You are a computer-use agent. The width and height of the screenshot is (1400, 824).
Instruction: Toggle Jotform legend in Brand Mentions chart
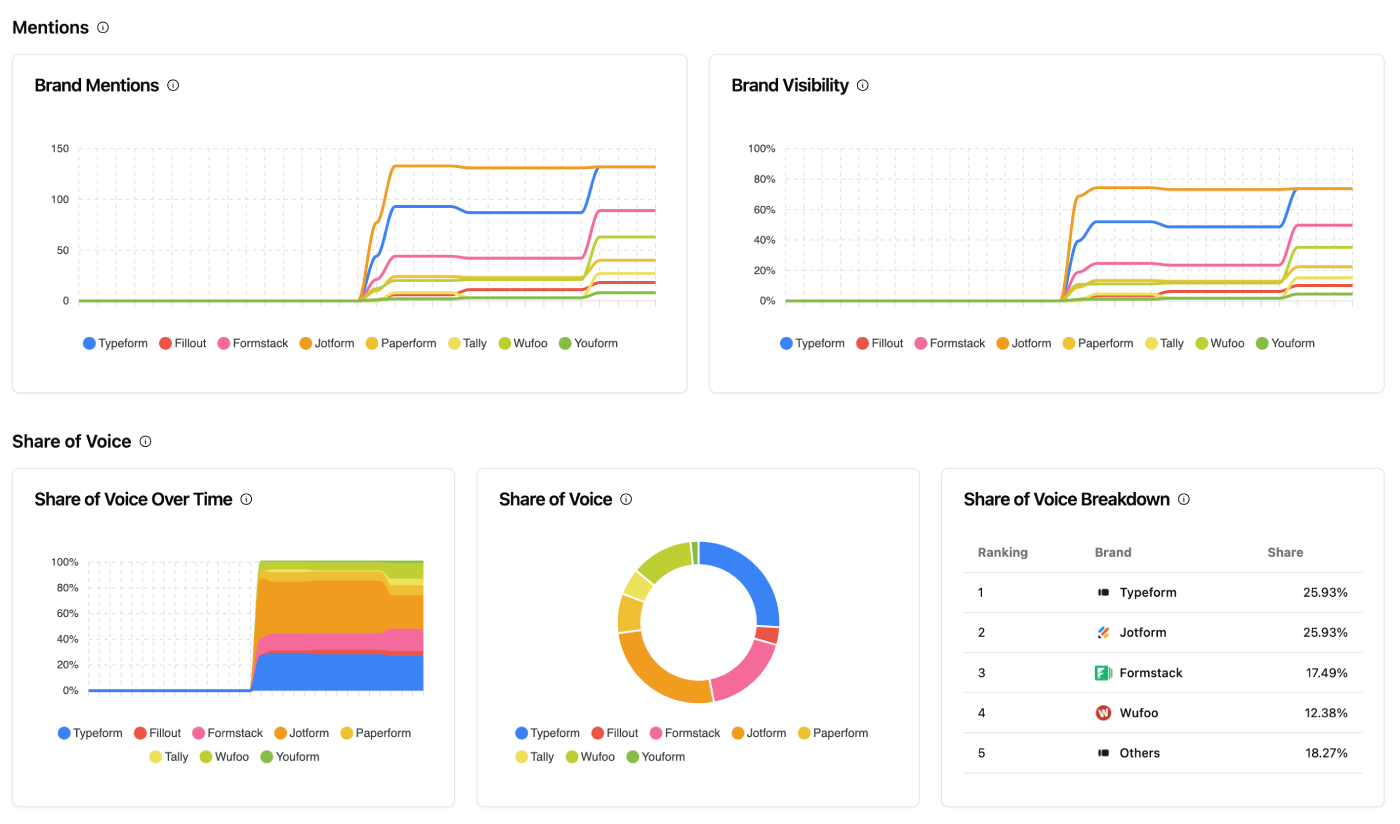326,344
